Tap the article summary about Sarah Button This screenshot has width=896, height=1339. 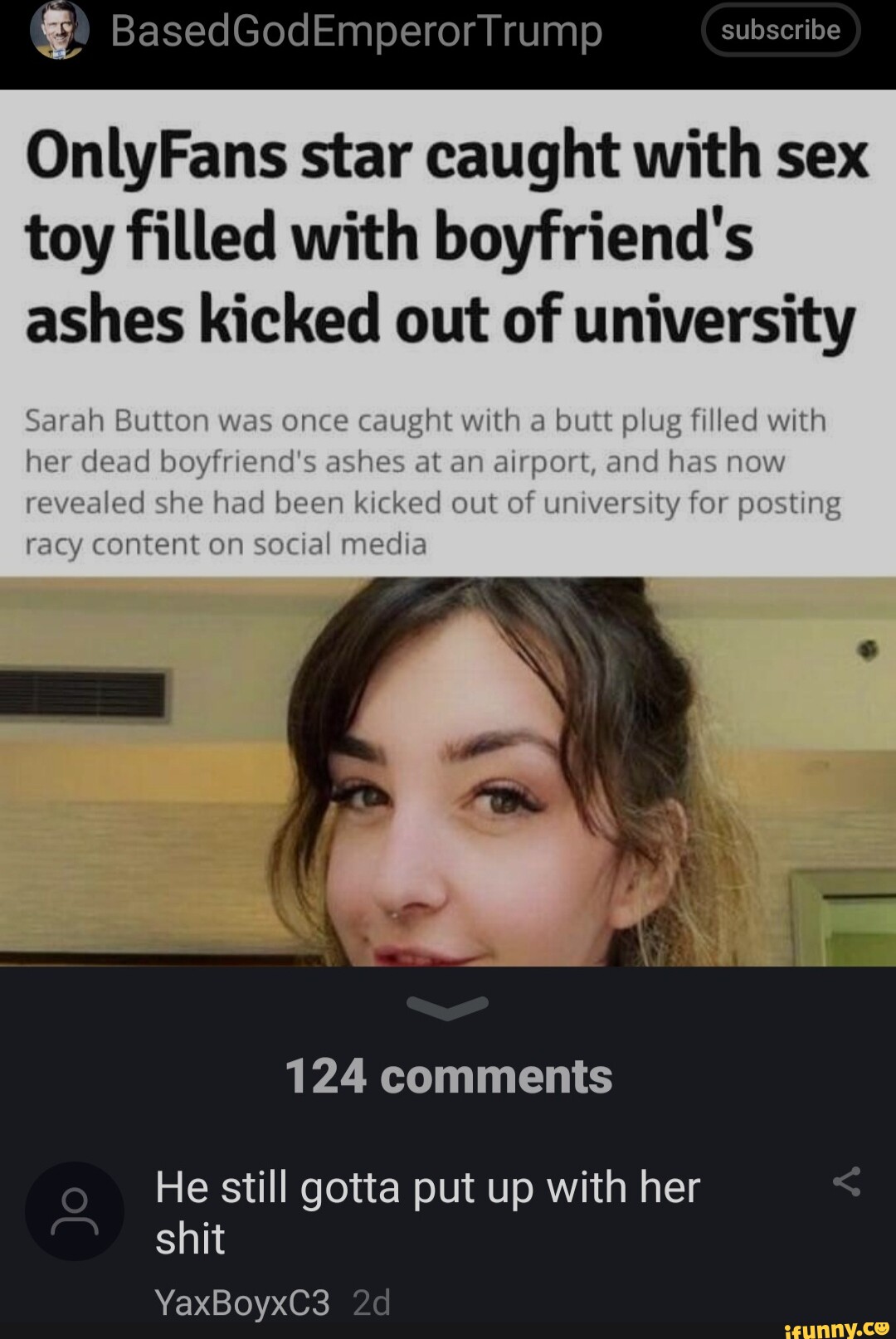tap(433, 482)
